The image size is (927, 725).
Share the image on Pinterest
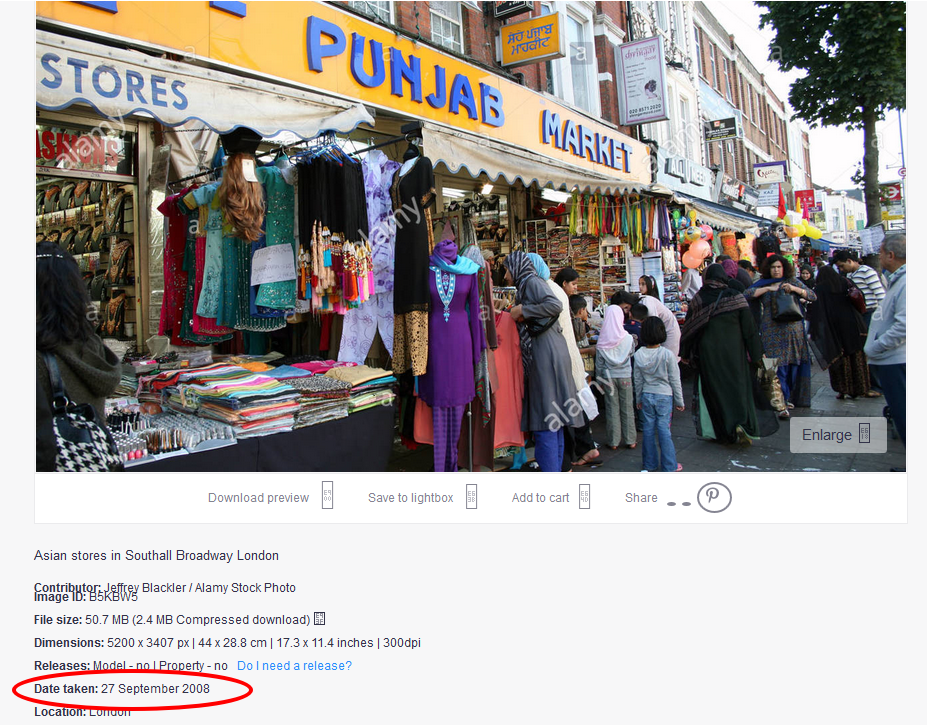[714, 497]
